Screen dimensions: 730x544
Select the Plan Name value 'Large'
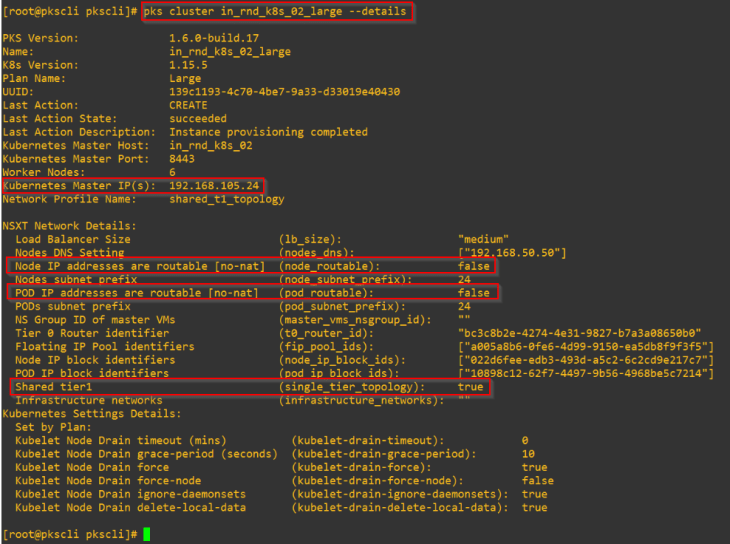[x=188, y=78]
